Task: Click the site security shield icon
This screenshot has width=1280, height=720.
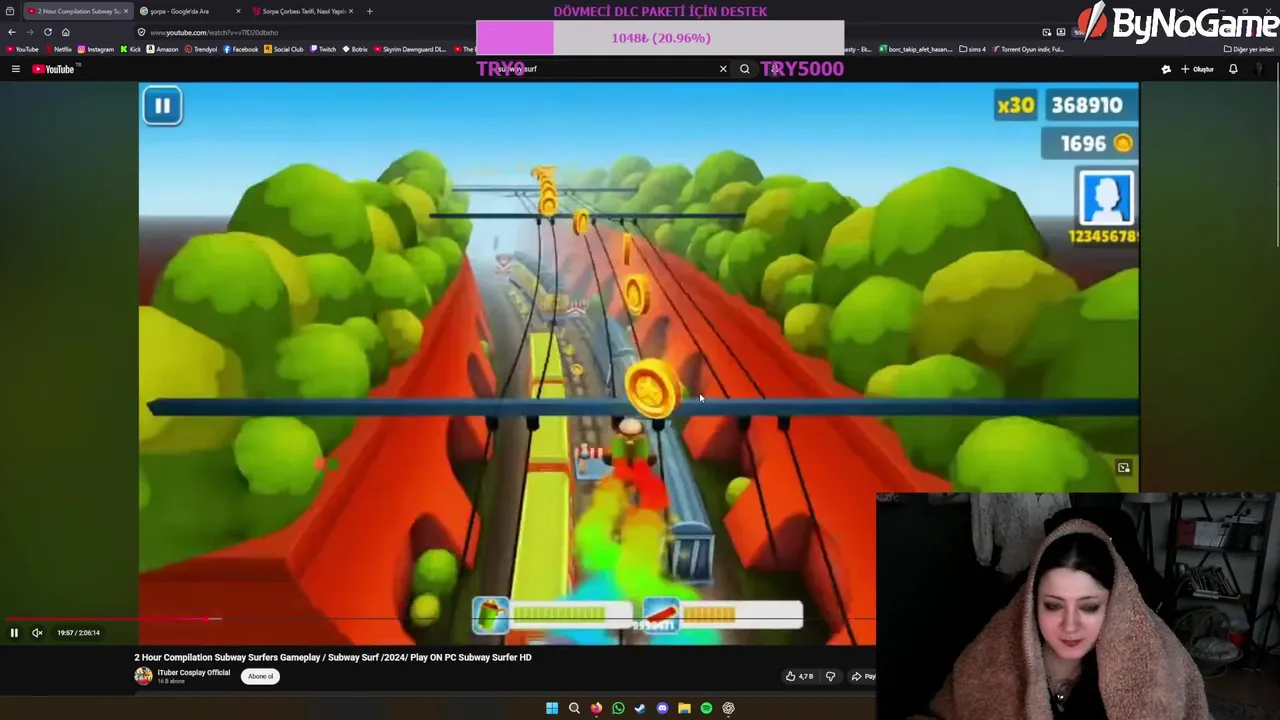Action: pos(141,32)
